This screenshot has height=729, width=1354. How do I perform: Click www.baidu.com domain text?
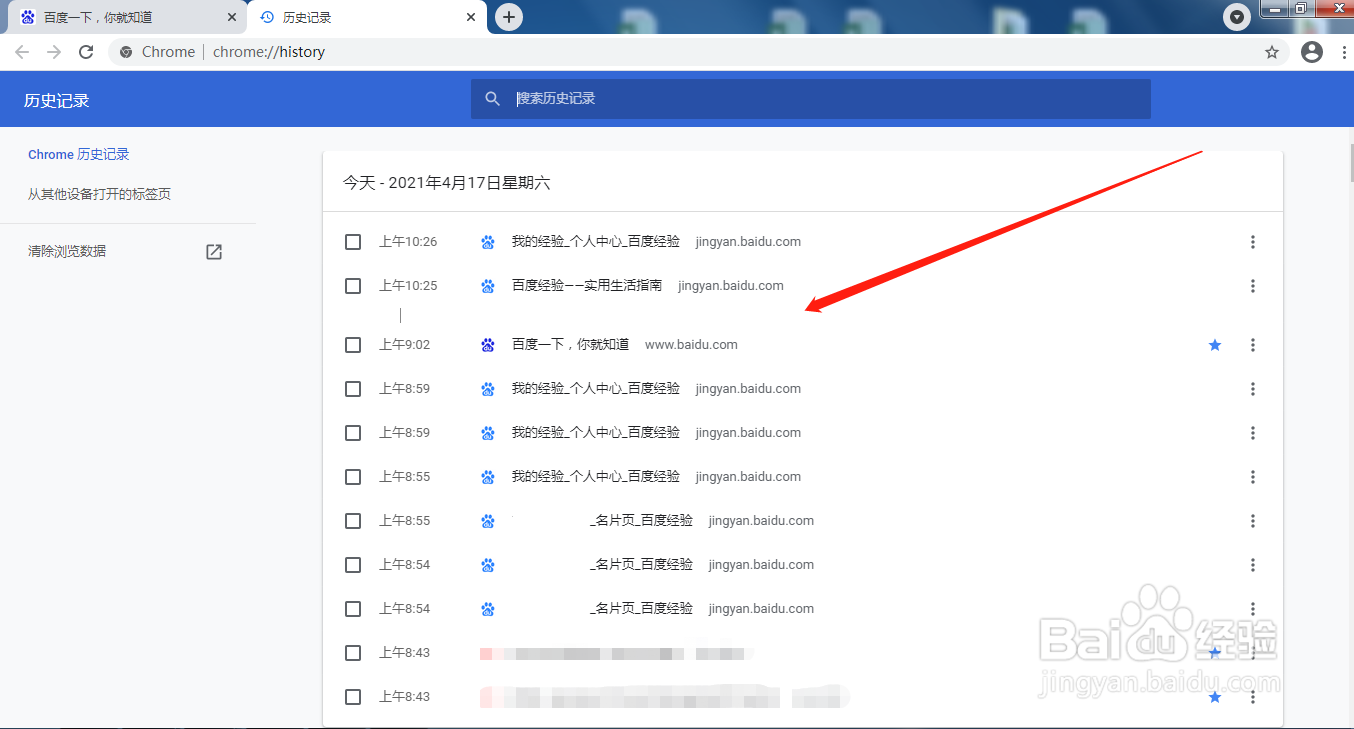(691, 345)
